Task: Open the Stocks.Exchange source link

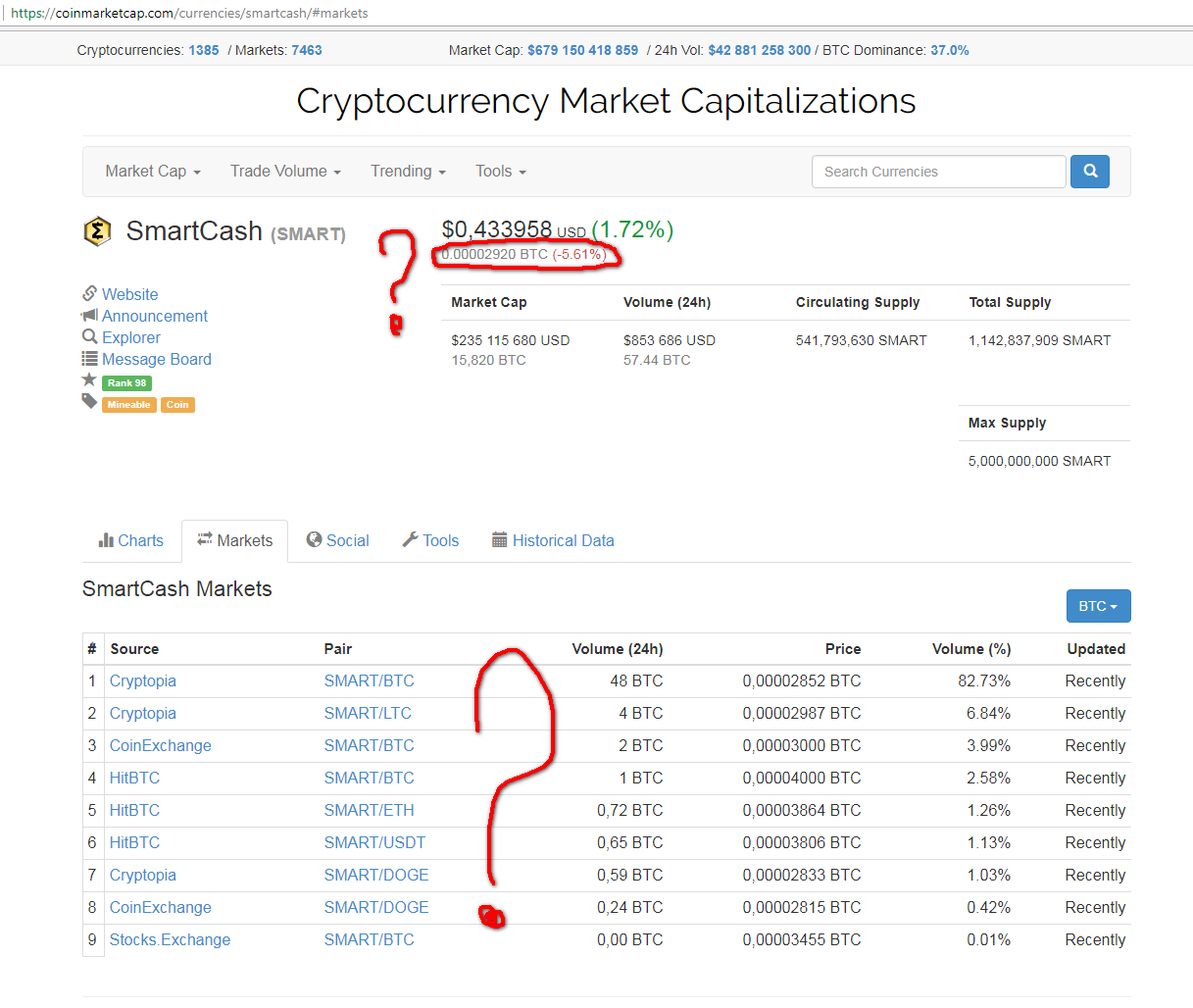Action: [171, 939]
